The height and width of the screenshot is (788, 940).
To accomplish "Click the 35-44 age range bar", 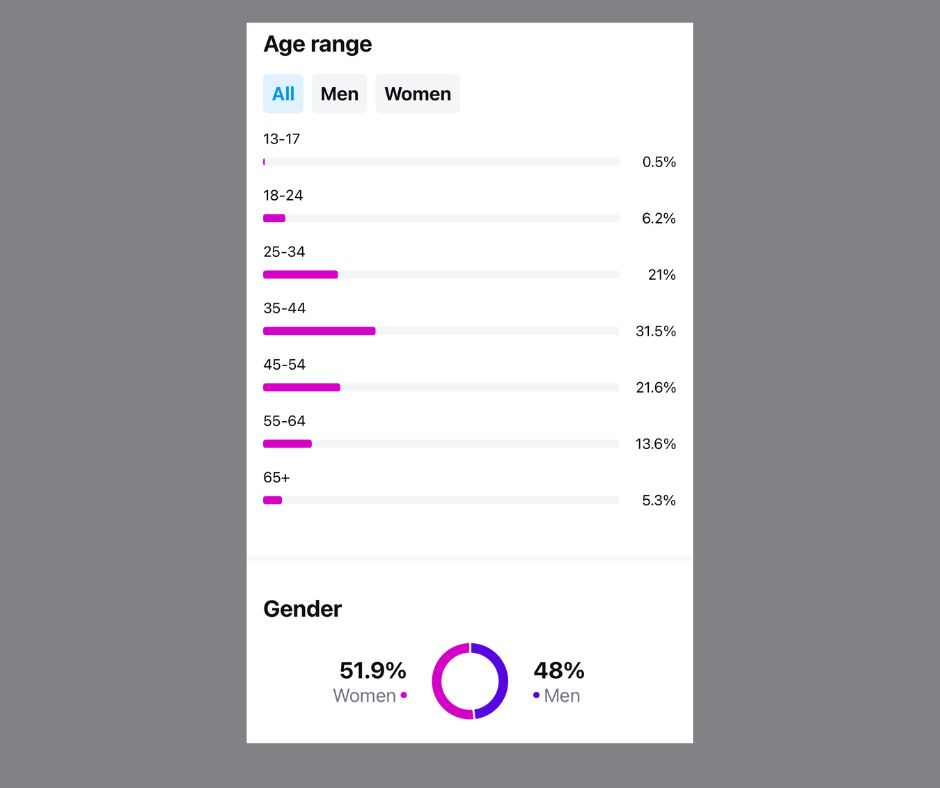I will coord(440,330).
